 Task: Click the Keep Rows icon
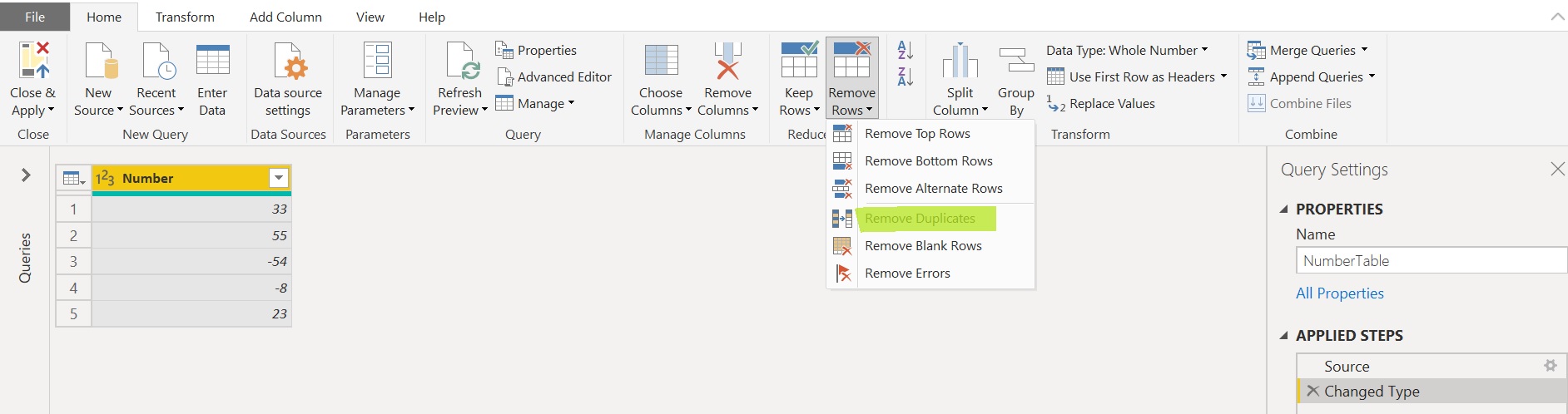pos(799,59)
